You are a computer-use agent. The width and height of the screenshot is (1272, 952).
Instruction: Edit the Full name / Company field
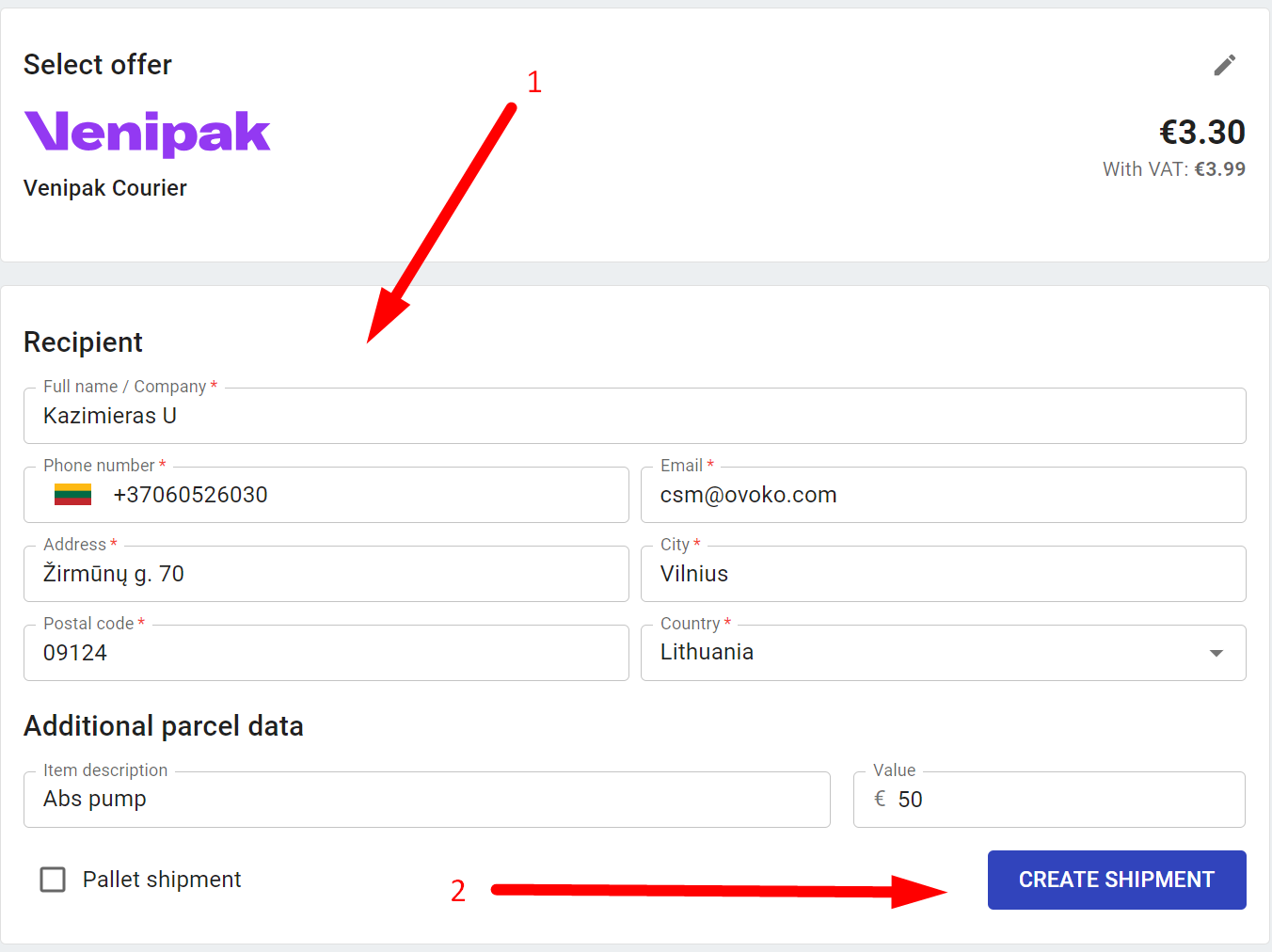click(x=635, y=416)
